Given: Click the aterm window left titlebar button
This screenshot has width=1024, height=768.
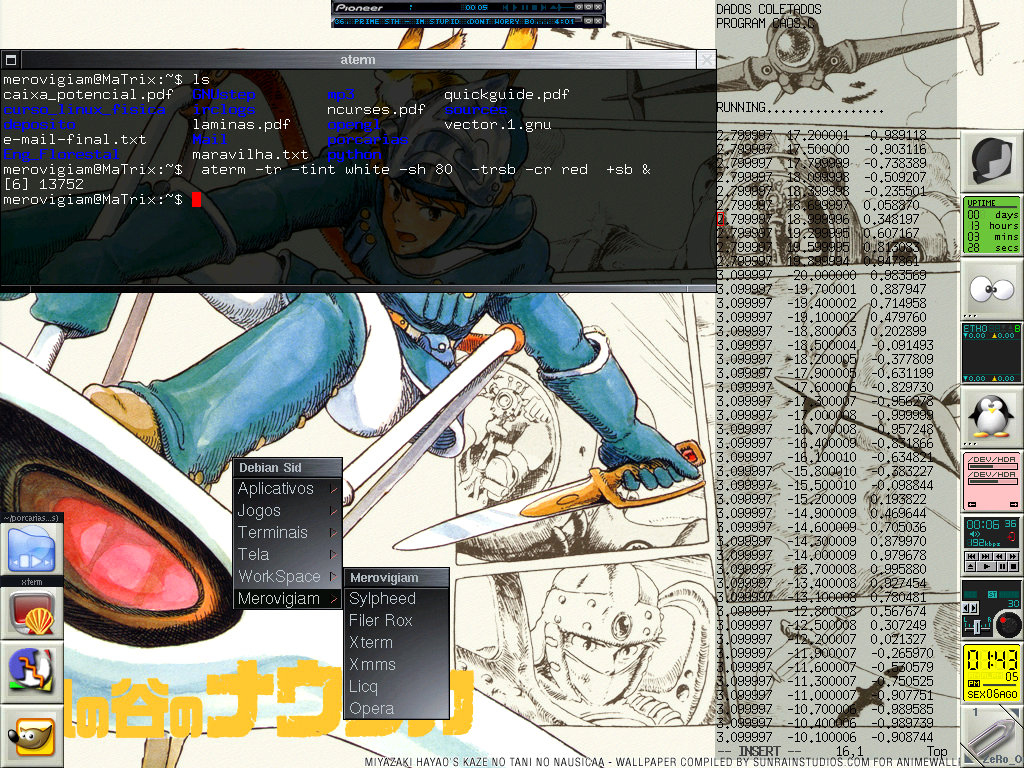Looking at the screenshot, I should click(11, 60).
